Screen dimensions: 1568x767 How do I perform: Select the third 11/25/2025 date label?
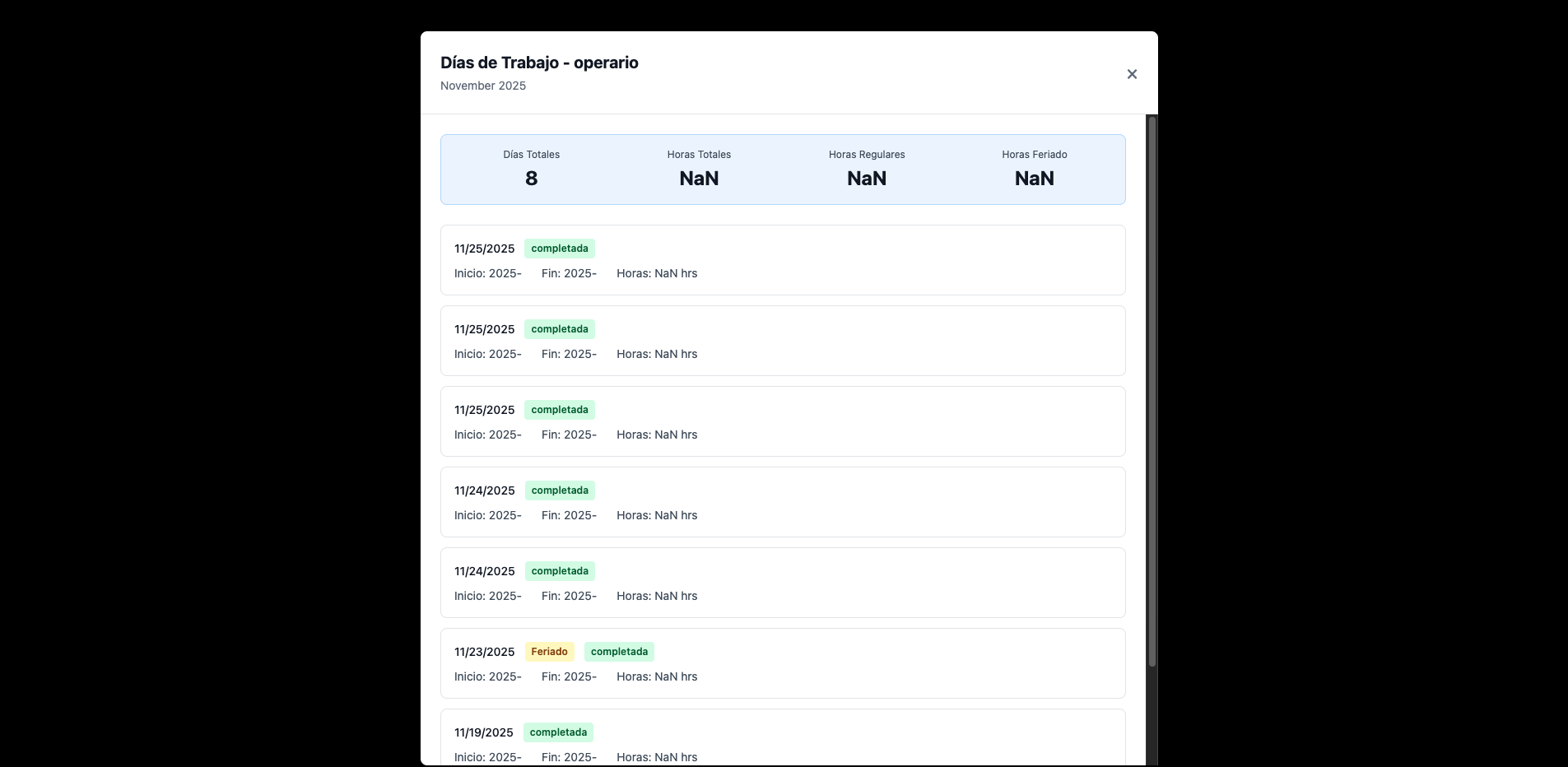click(484, 410)
